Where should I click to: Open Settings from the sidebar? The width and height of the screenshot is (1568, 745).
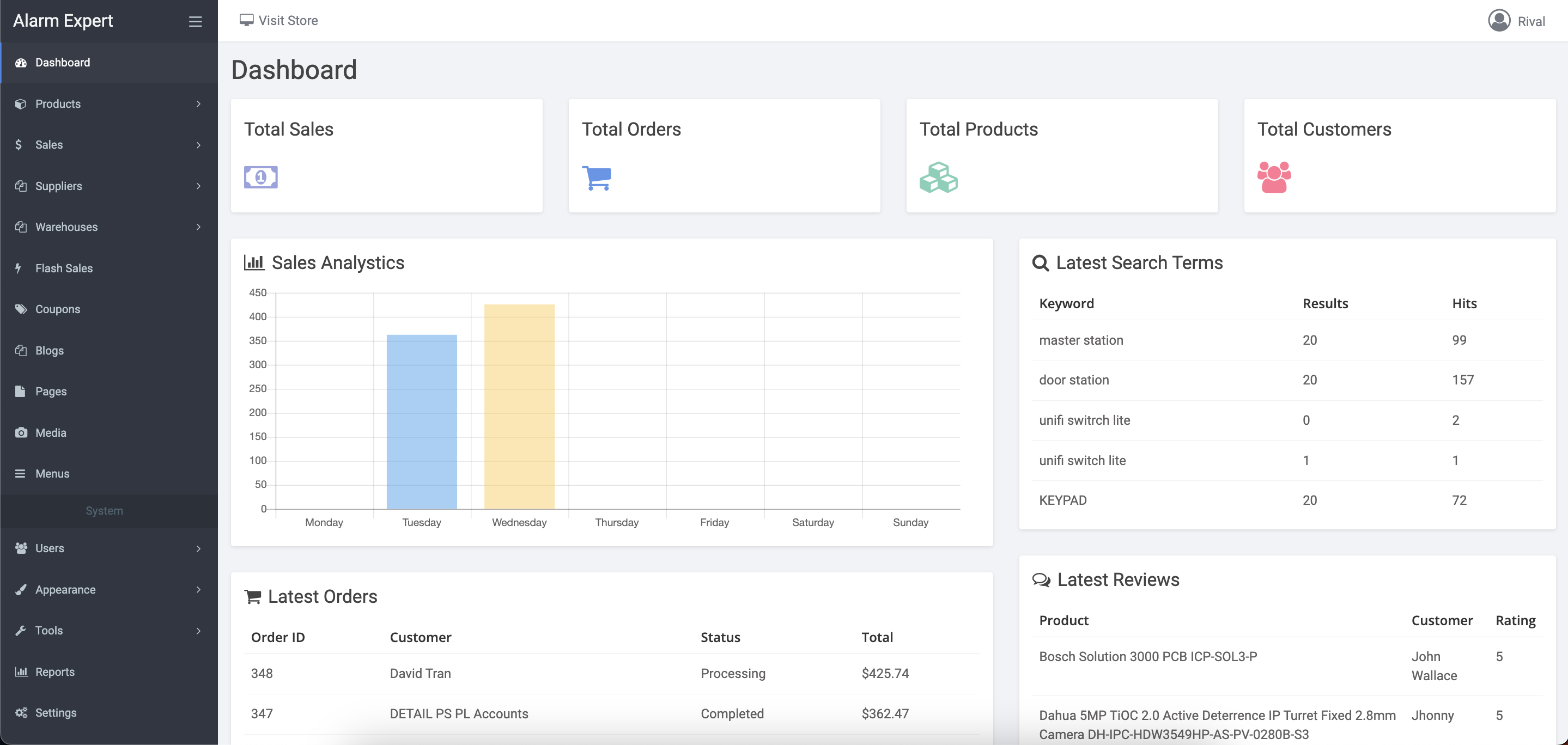pos(56,713)
